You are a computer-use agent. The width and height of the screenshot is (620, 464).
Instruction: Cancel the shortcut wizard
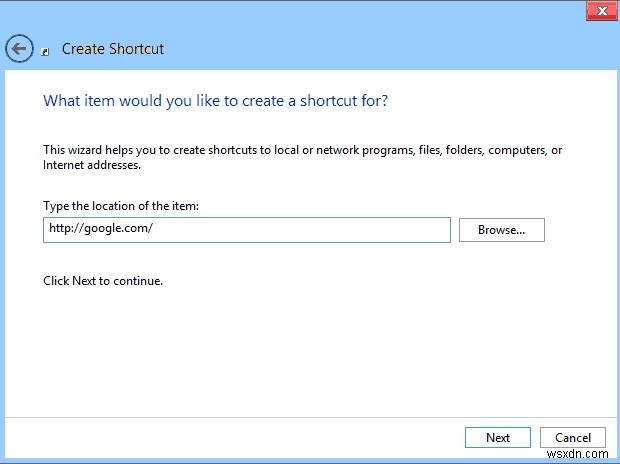pyautogui.click(x=573, y=437)
